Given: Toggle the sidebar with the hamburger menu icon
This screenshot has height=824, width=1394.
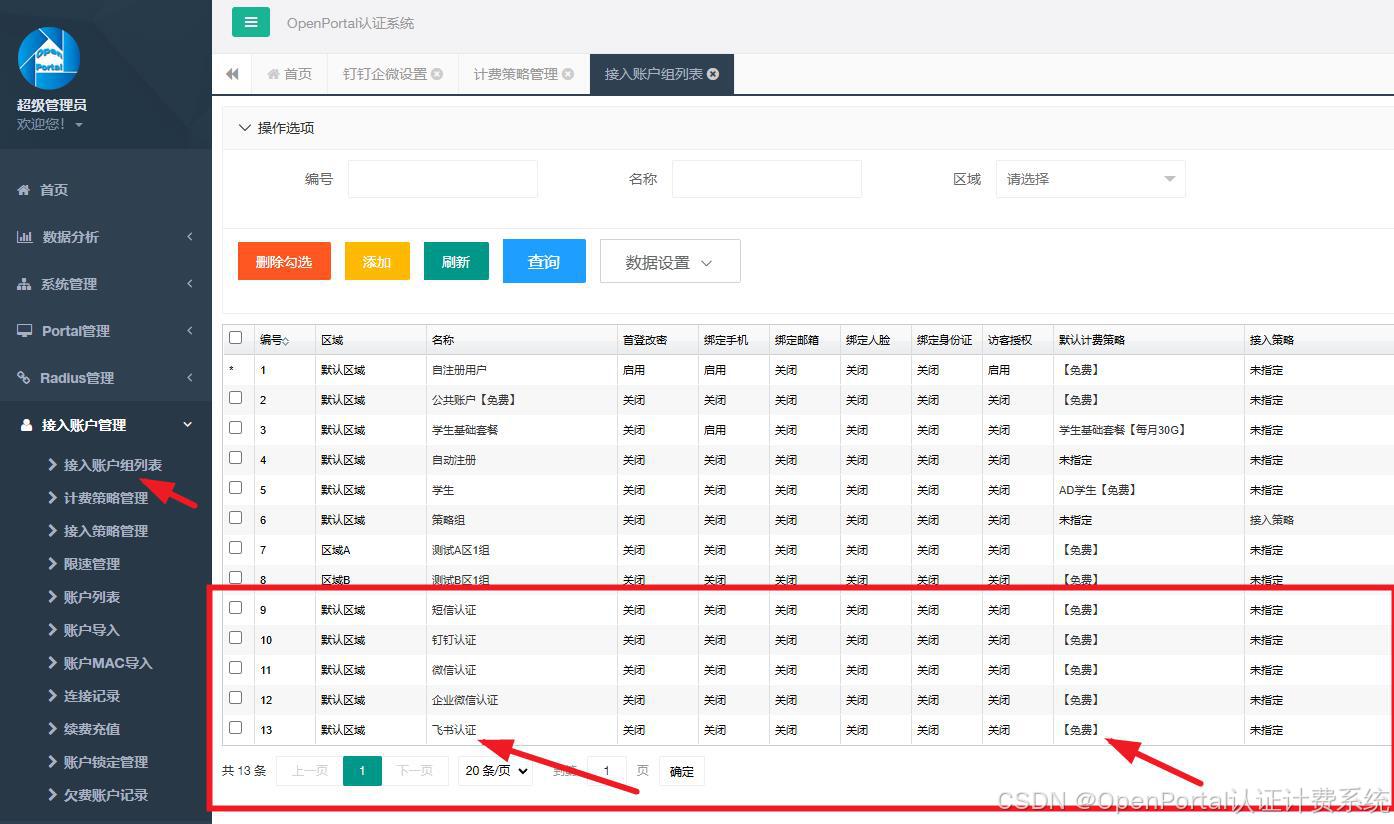Looking at the screenshot, I should tap(251, 22).
